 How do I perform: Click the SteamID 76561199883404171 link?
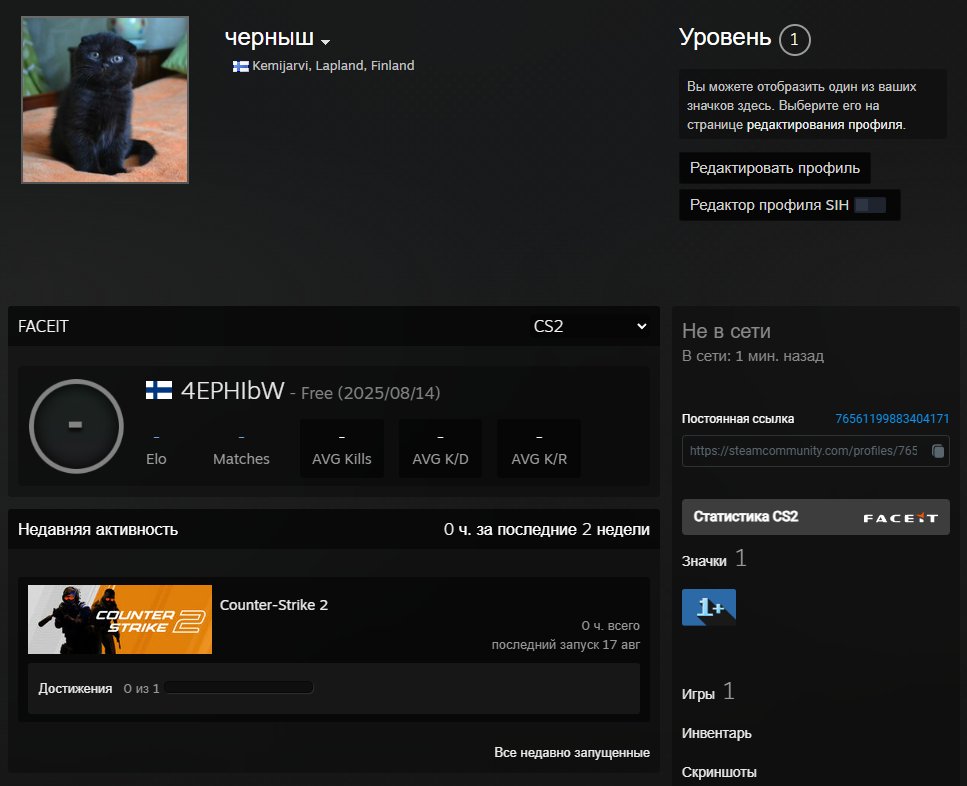[x=892, y=419]
